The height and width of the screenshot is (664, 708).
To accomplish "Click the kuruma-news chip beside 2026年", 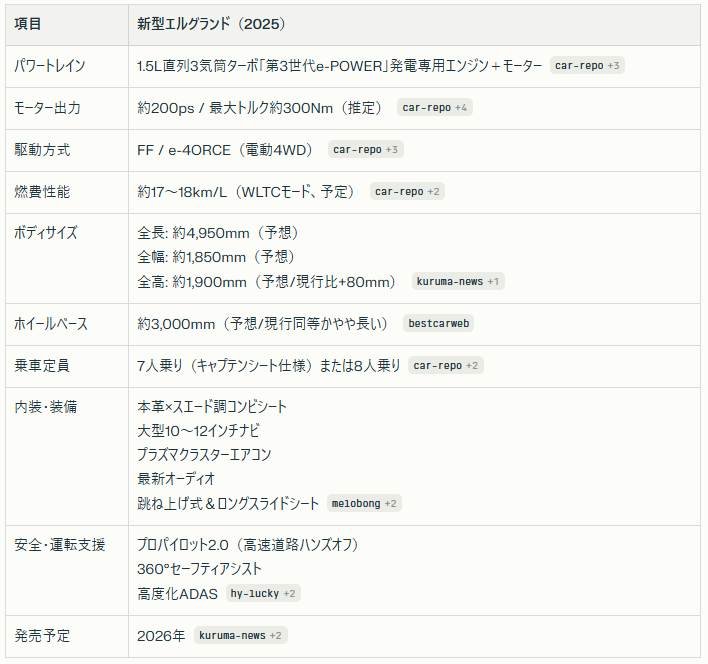I will coord(240,636).
